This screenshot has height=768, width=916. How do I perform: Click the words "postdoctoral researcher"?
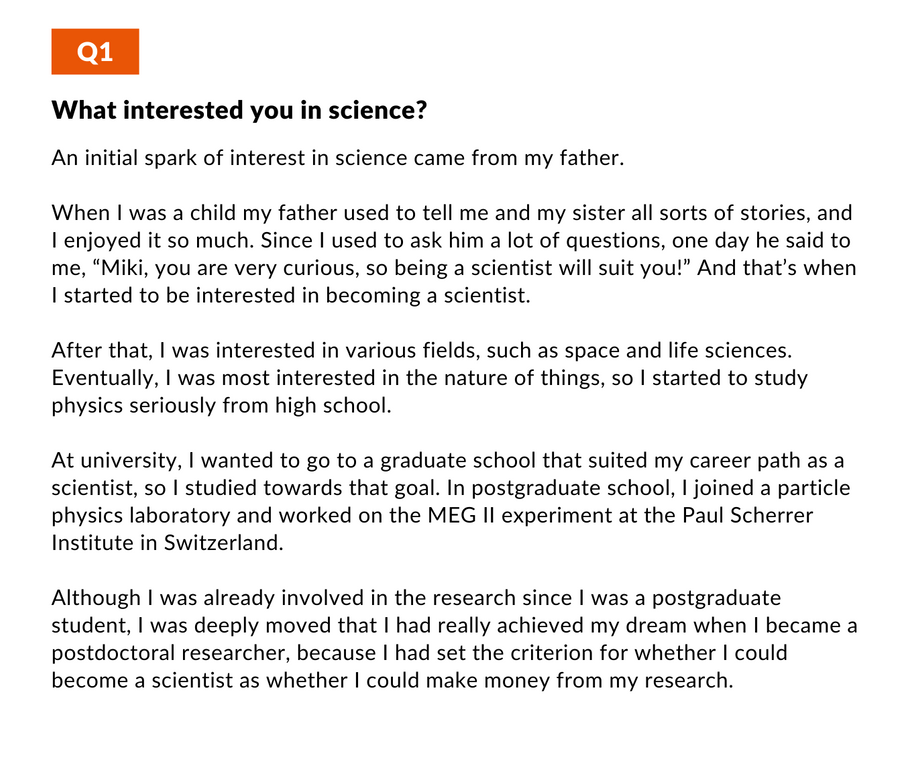coord(171,653)
